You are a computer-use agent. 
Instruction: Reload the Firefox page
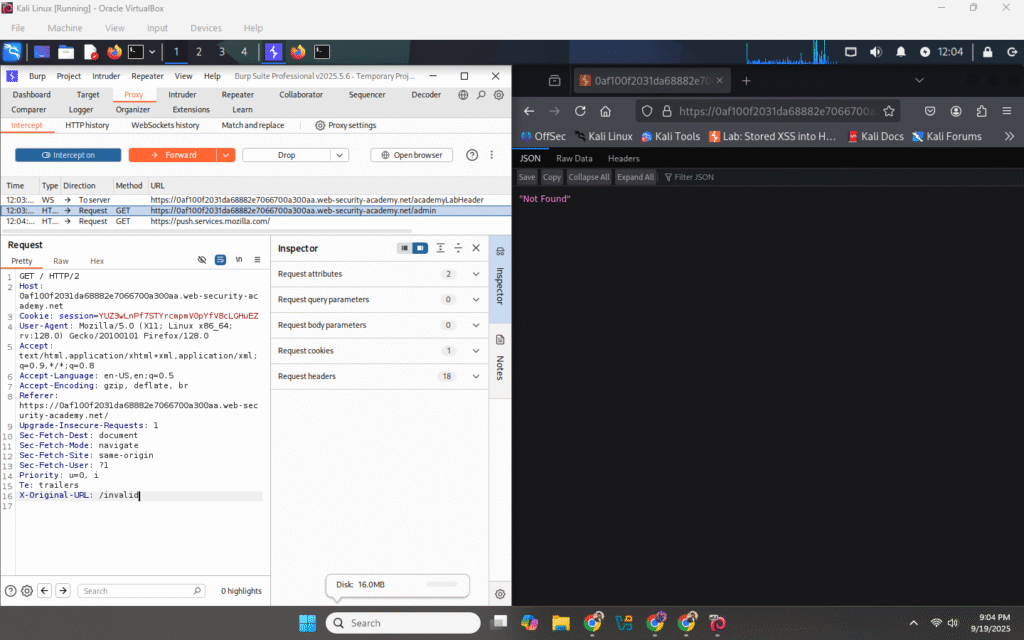[x=580, y=111]
